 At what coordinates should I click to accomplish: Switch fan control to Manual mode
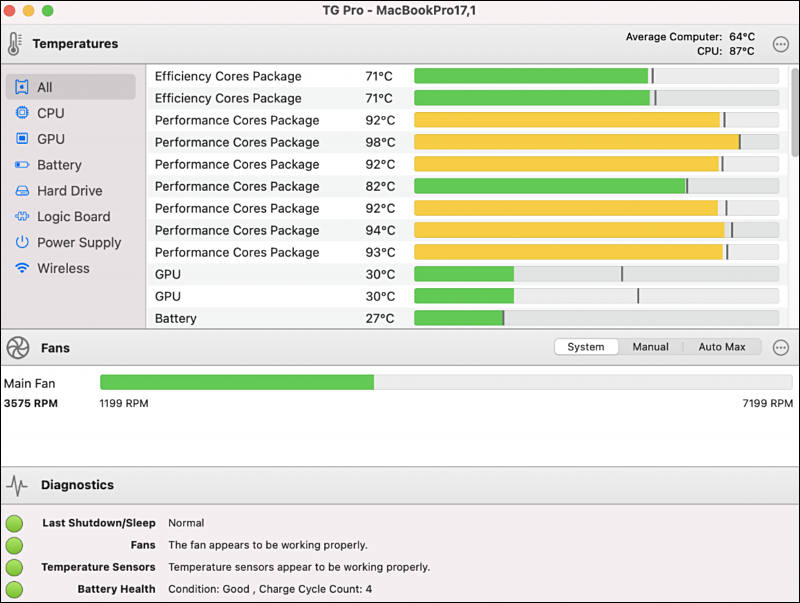pos(651,347)
